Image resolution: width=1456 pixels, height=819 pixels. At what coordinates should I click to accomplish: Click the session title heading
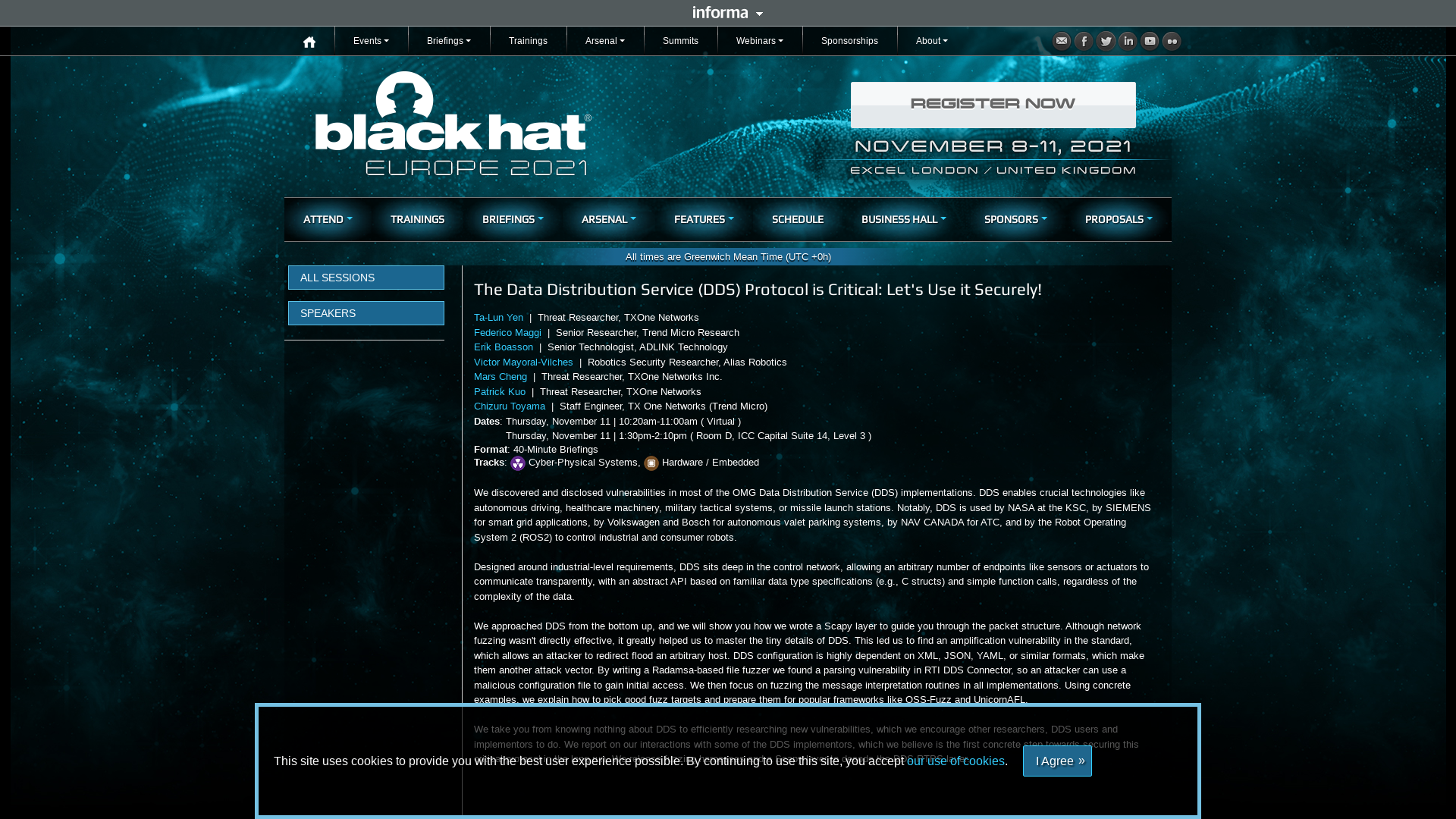click(758, 290)
